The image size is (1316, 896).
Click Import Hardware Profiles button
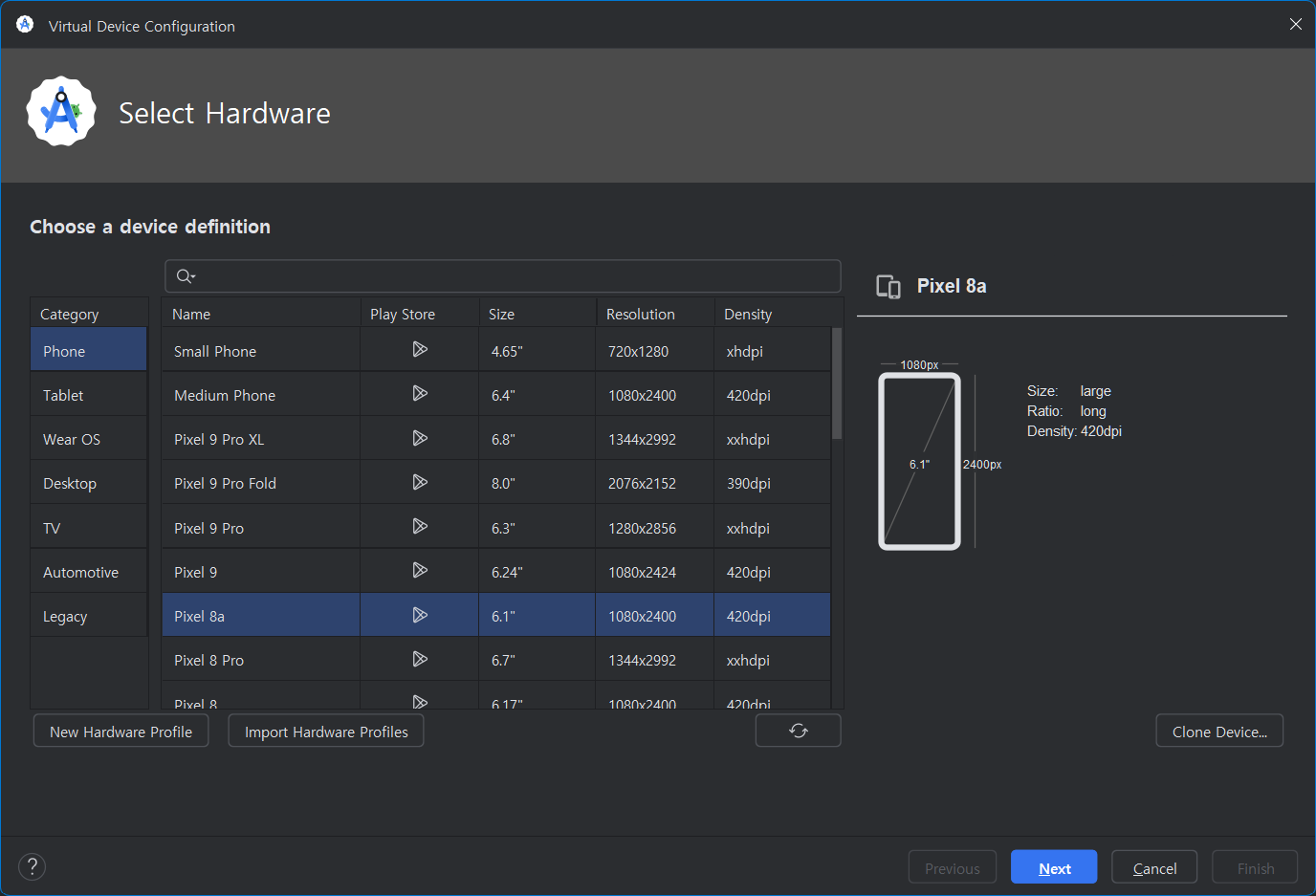pos(326,731)
